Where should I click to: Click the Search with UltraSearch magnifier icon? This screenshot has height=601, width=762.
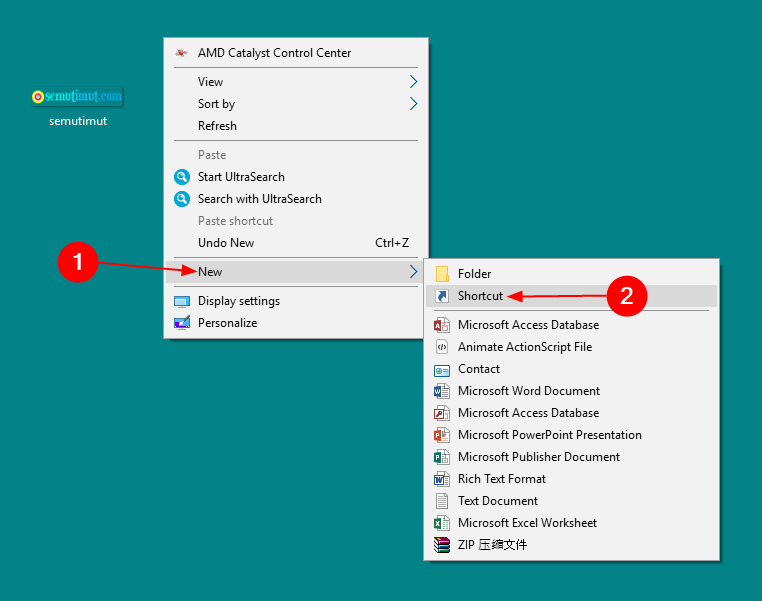click(182, 199)
